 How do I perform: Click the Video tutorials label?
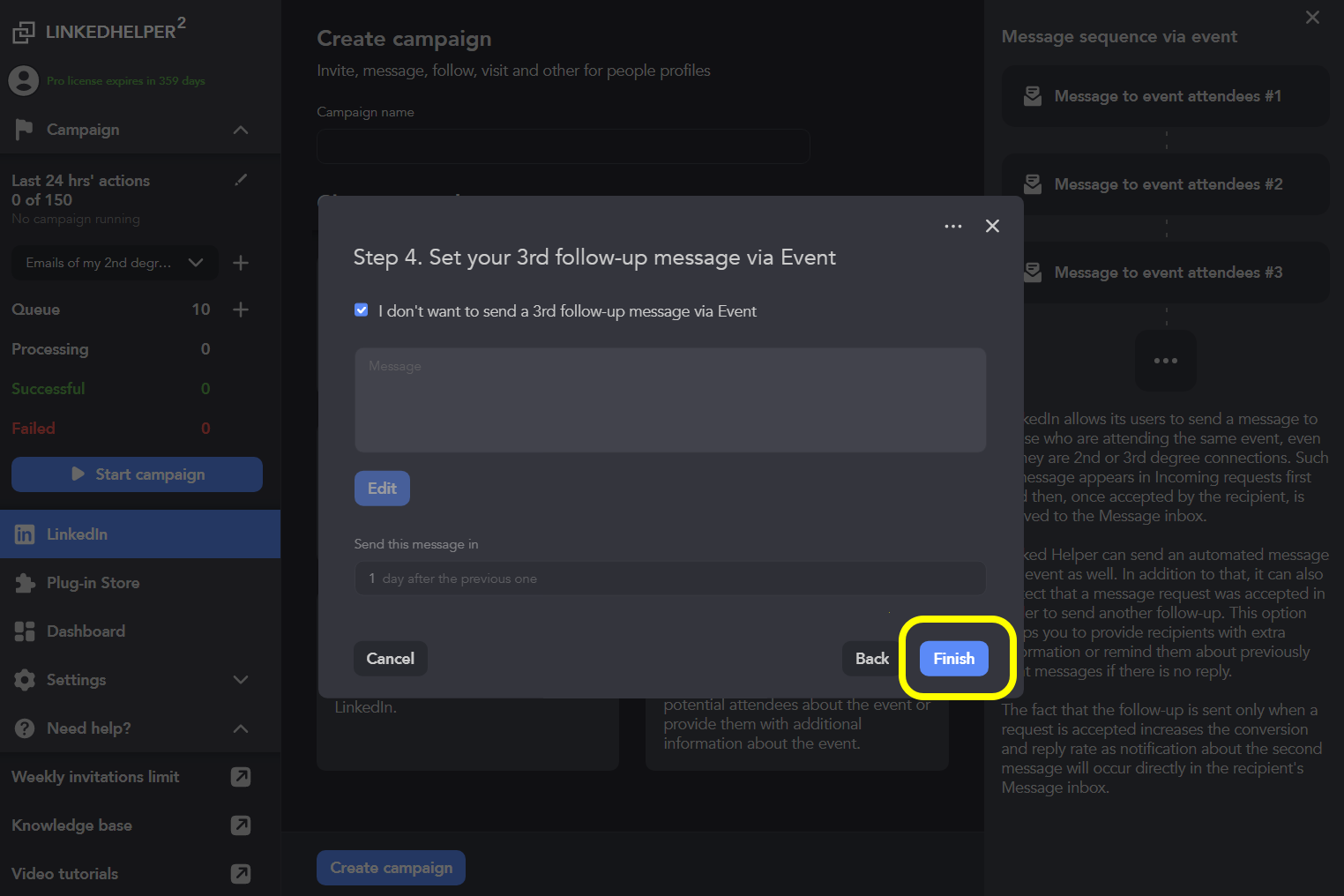click(x=64, y=874)
